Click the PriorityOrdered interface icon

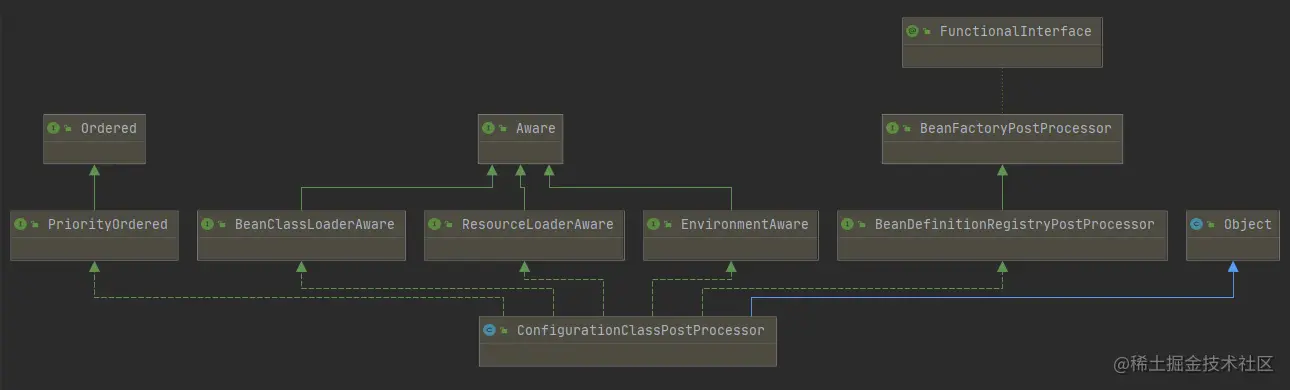coord(21,225)
